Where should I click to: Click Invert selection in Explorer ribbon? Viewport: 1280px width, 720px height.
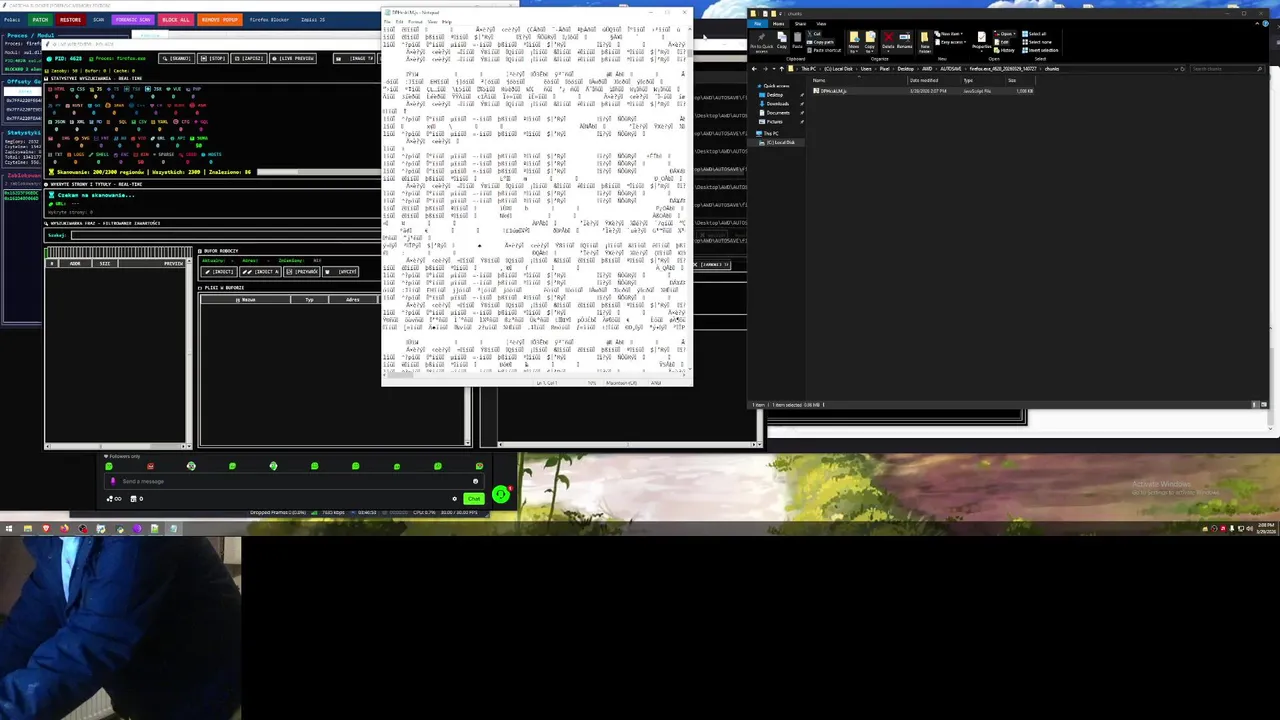point(1040,50)
